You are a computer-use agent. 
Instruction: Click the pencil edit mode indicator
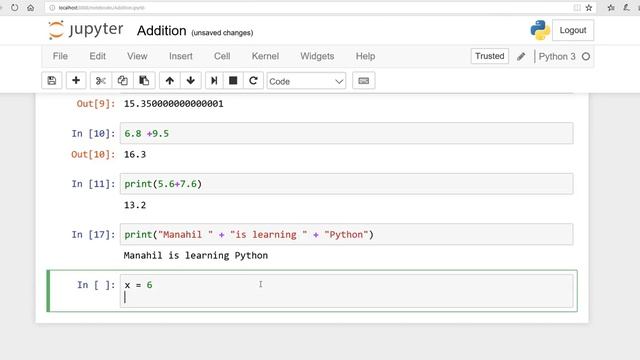coord(521,57)
